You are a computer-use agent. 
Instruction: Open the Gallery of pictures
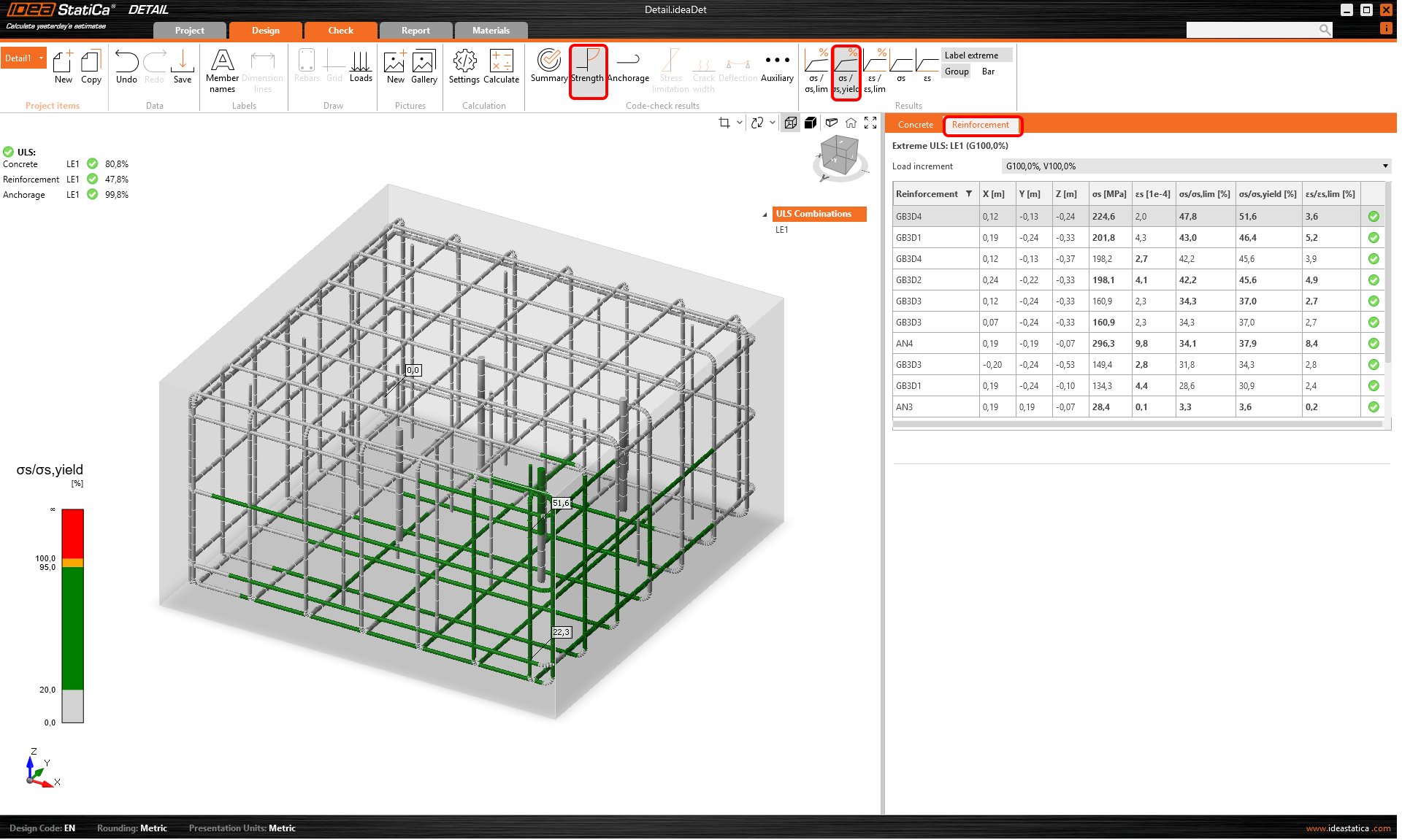pyautogui.click(x=424, y=66)
